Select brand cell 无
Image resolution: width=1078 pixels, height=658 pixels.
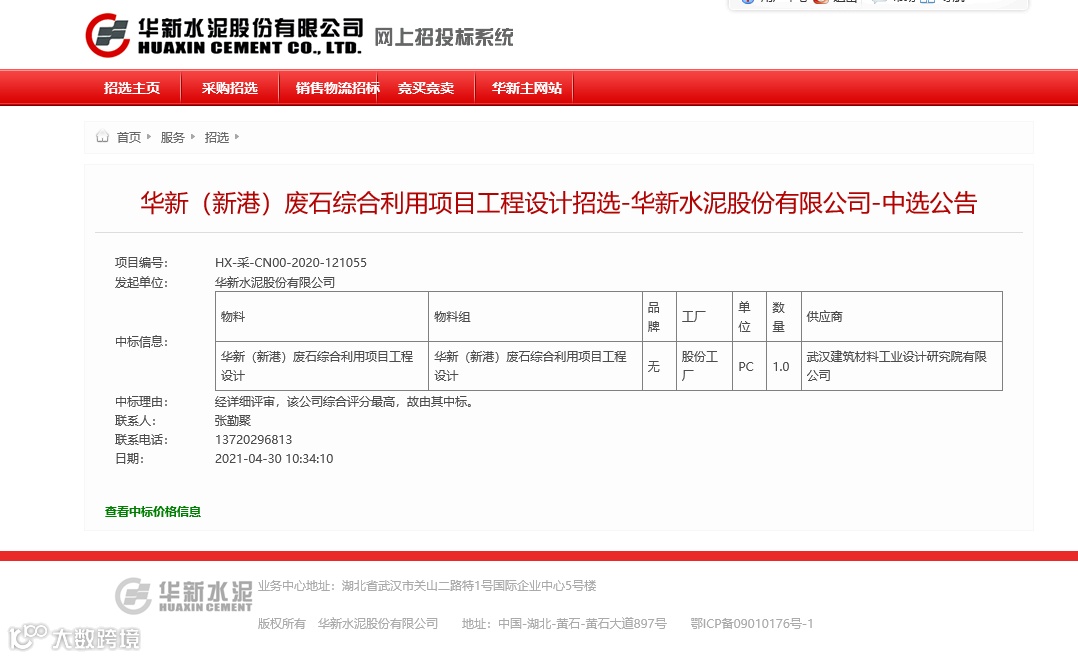point(659,366)
